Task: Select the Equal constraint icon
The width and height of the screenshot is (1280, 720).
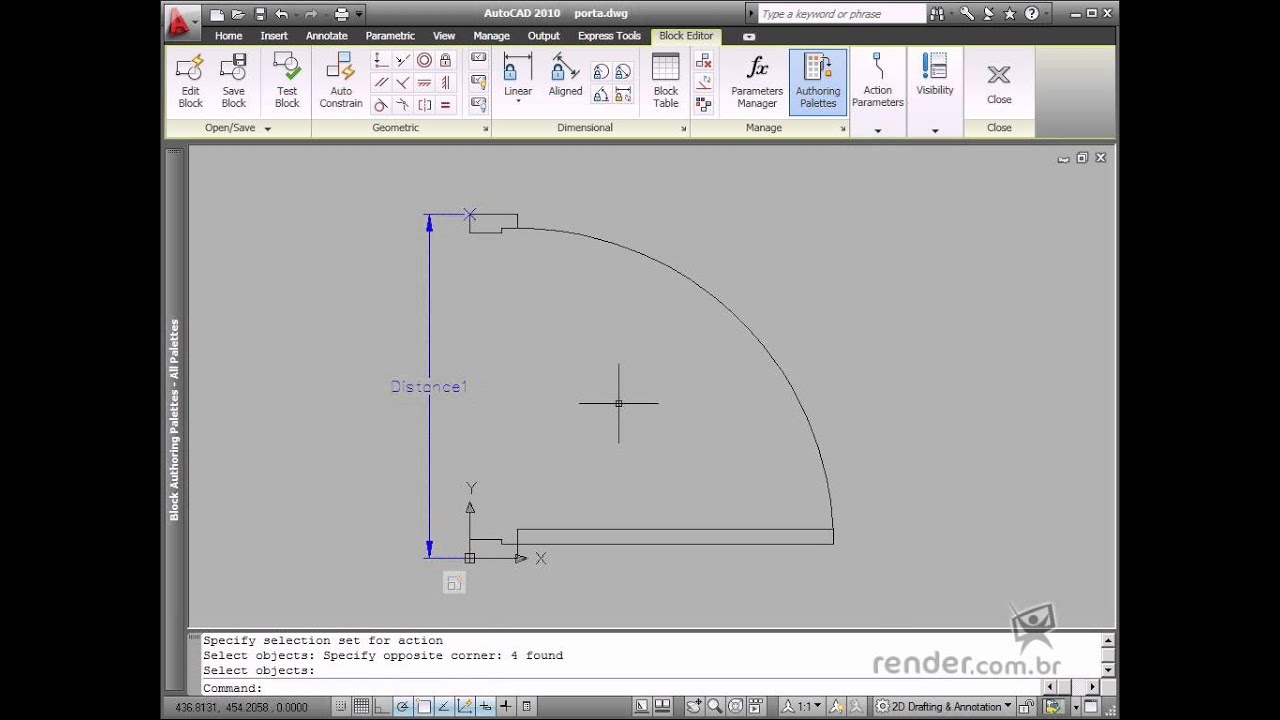Action: click(x=446, y=105)
